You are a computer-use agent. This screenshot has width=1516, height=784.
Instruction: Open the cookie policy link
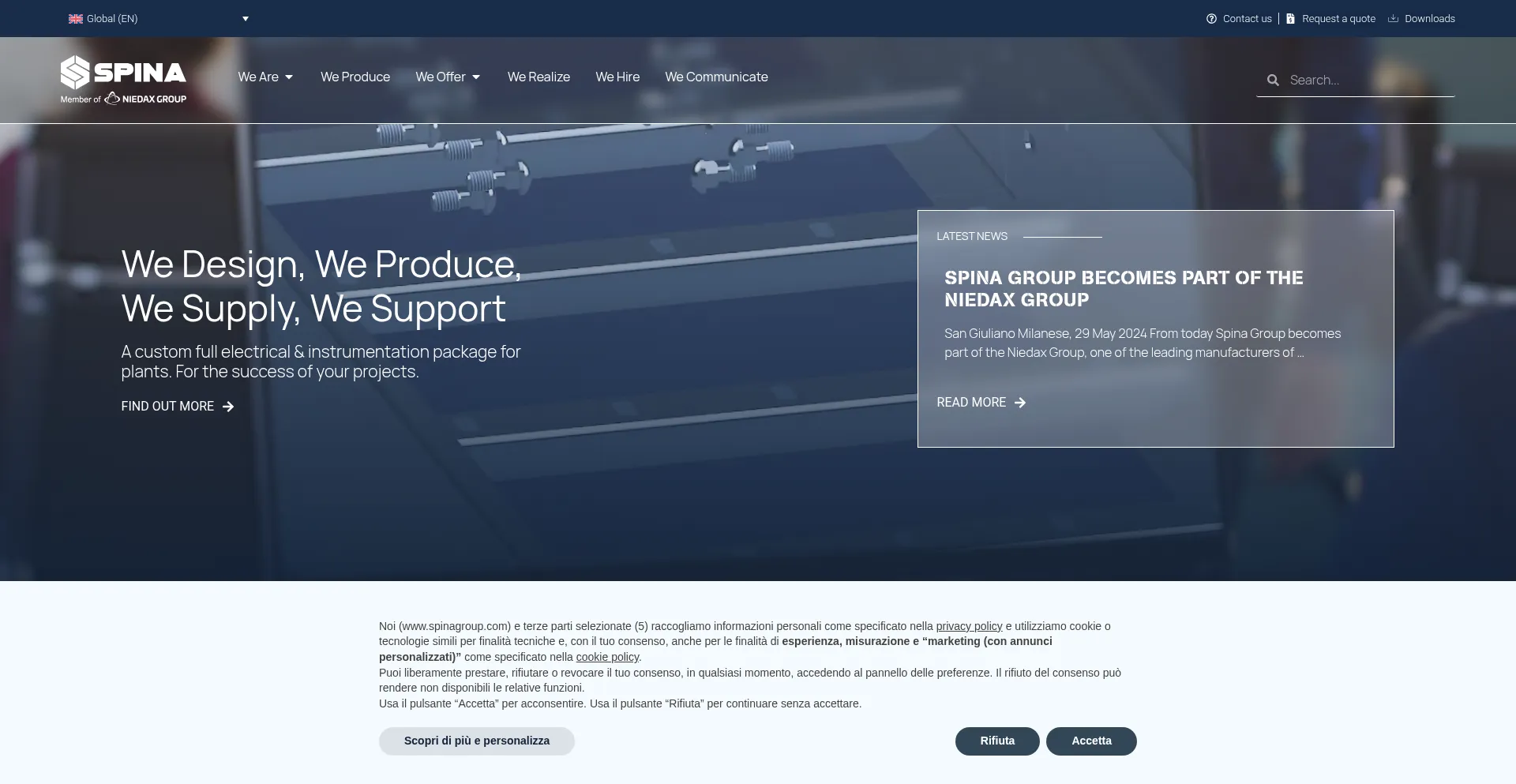tap(607, 657)
